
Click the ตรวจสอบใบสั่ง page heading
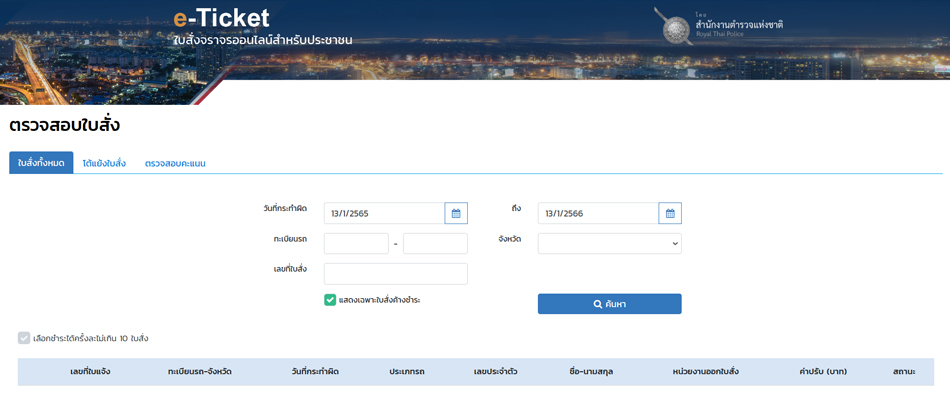(65, 125)
